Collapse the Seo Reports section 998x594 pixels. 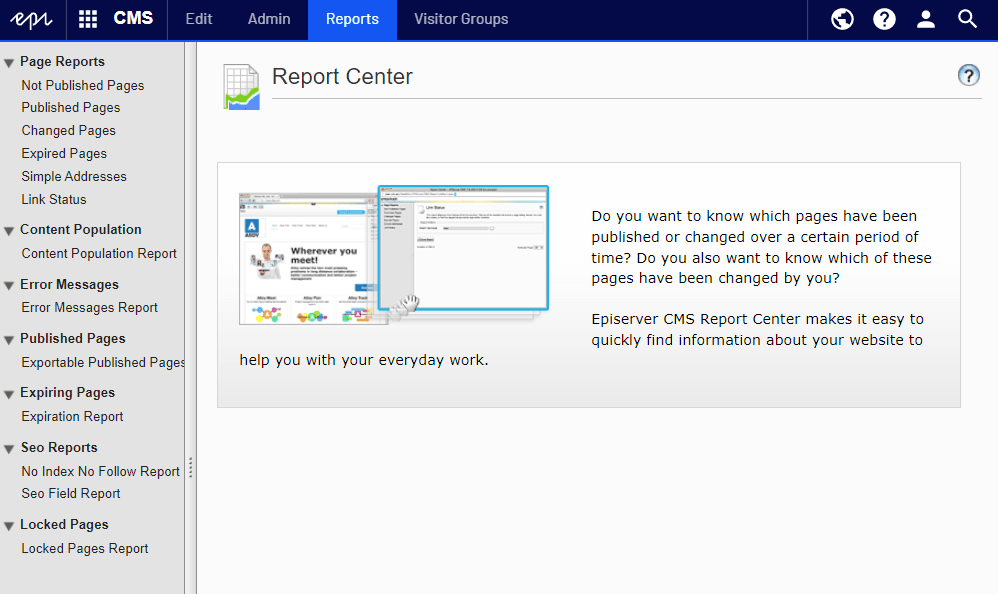pyautogui.click(x=9, y=449)
